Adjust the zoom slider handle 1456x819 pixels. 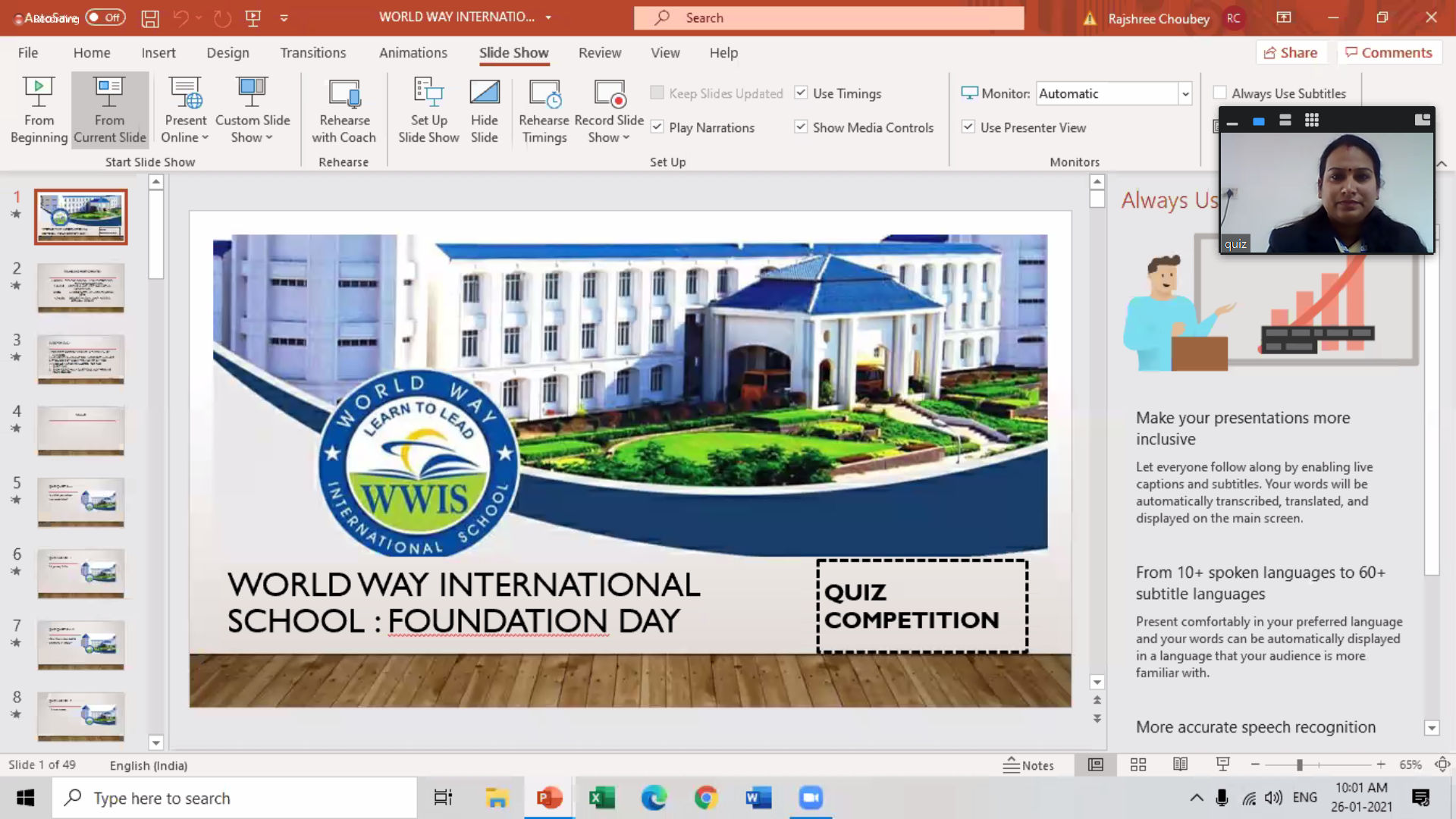tap(1299, 764)
